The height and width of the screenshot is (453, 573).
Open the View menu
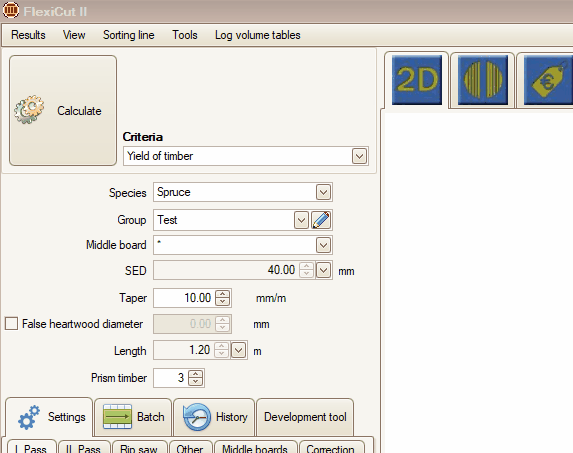coord(74,35)
